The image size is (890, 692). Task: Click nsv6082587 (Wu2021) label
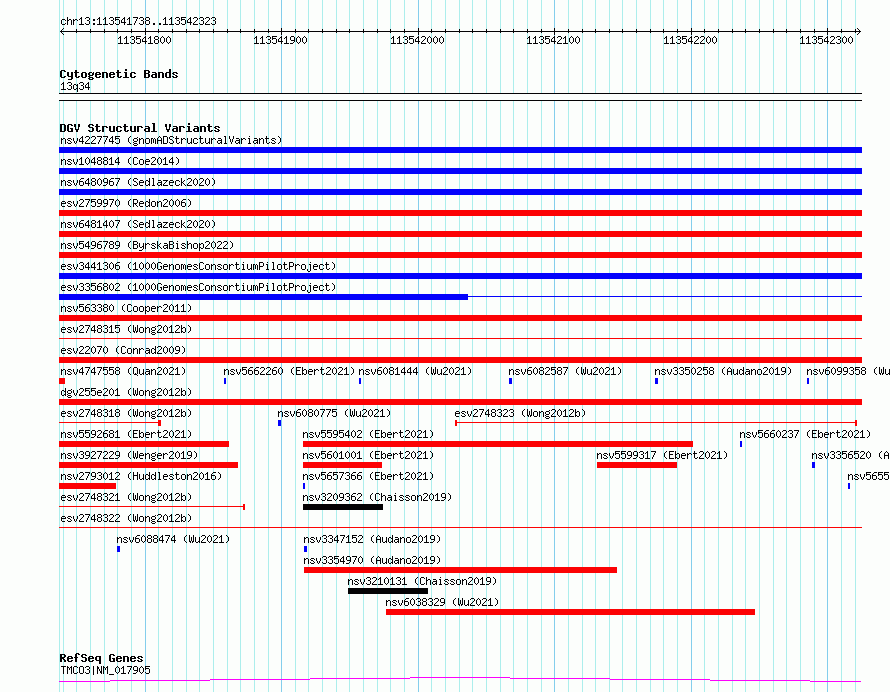[x=565, y=371]
